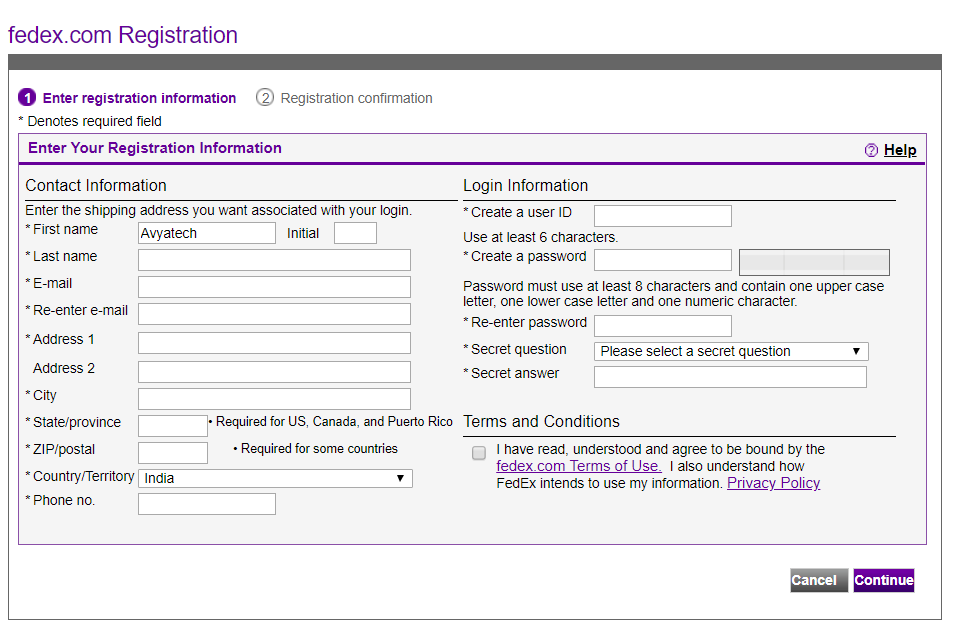Focus the City field

(274, 399)
